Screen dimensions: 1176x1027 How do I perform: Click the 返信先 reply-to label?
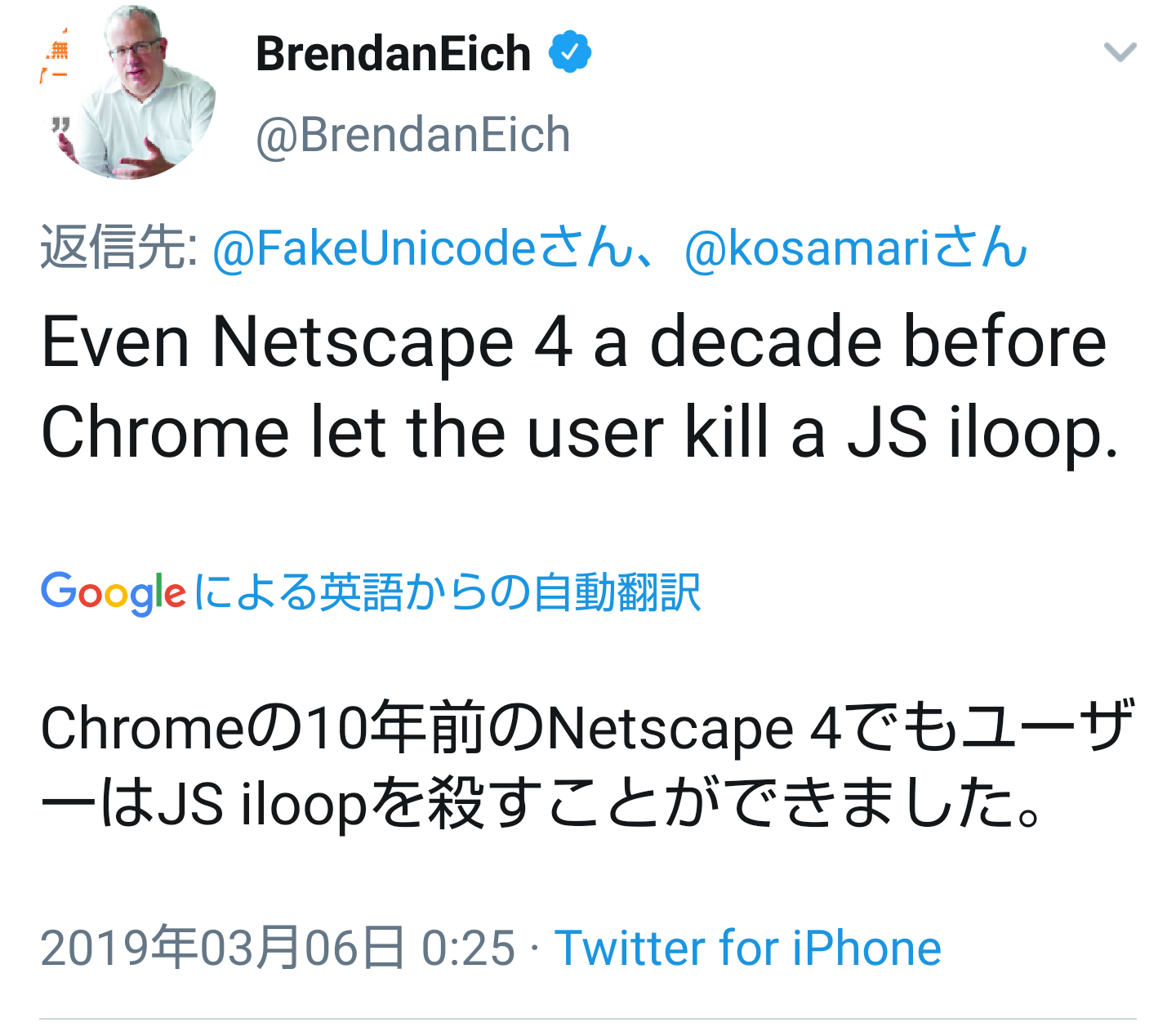[x=118, y=248]
